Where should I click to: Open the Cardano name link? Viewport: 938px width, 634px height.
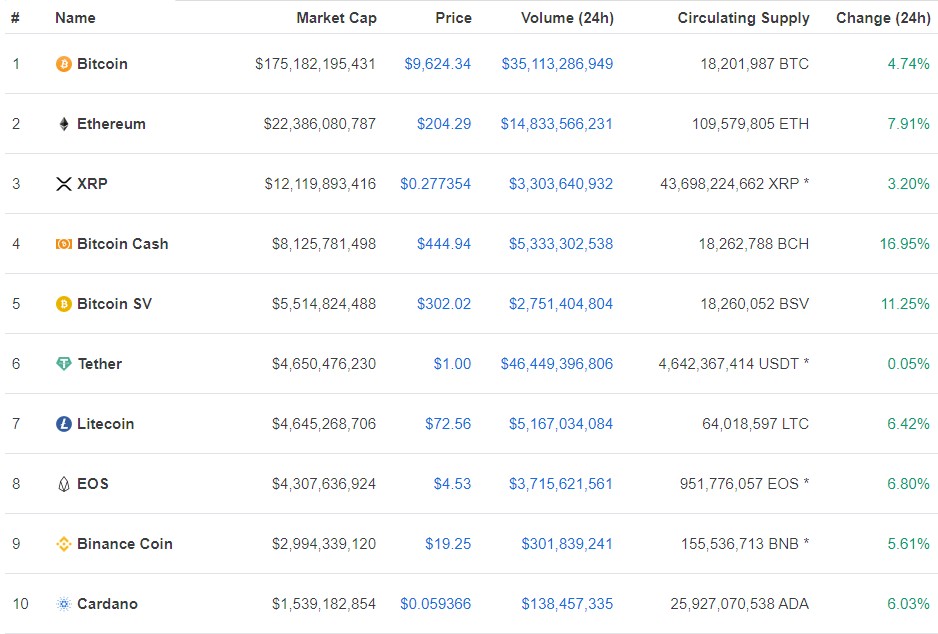(108, 603)
